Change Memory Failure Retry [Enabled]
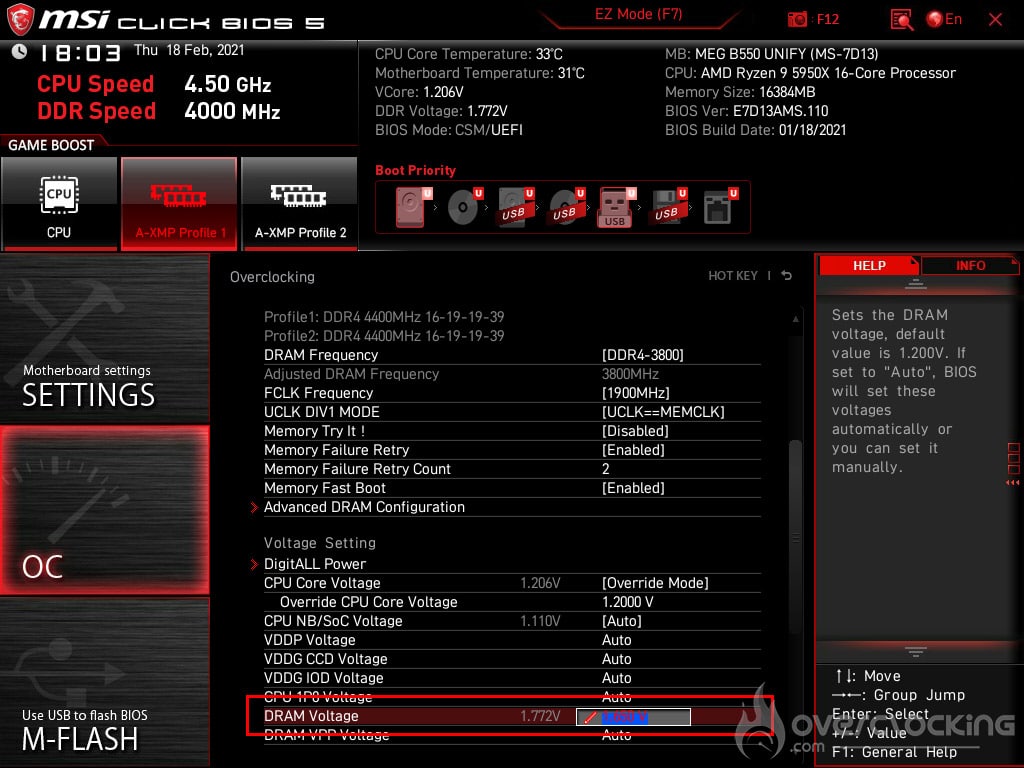This screenshot has width=1024, height=768. point(512,449)
